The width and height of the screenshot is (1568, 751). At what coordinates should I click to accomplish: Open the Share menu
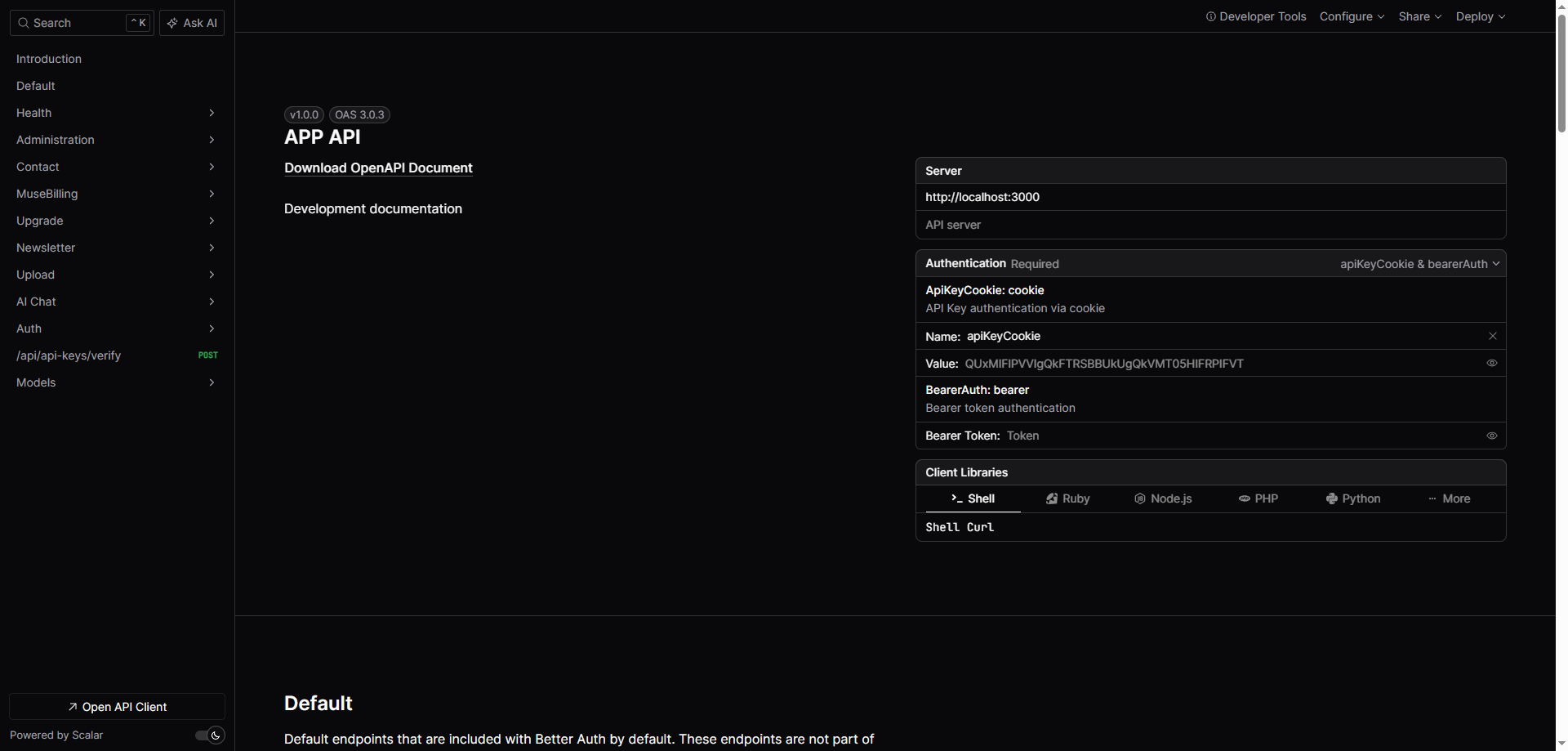tap(1419, 16)
